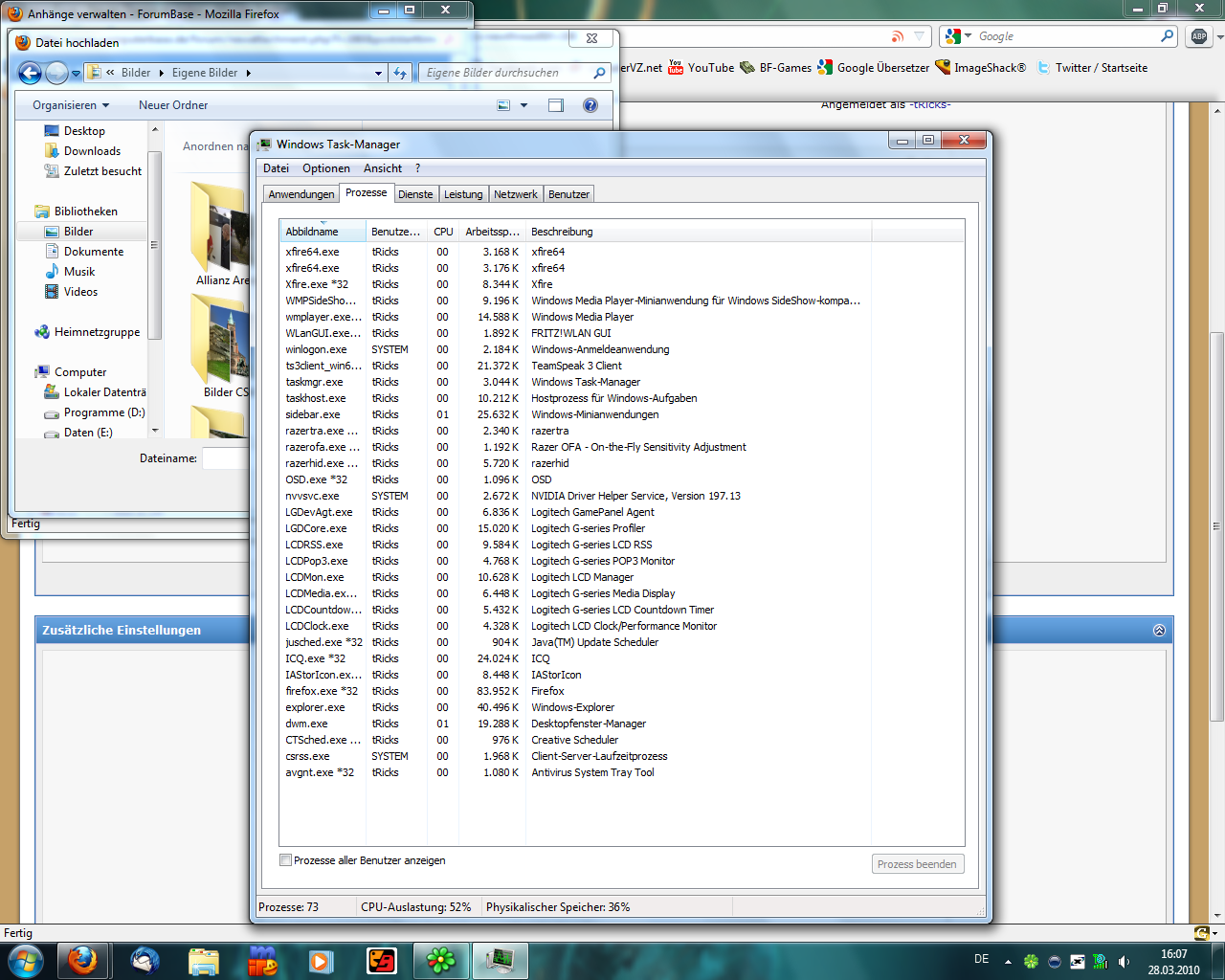The image size is (1225, 980).
Task: Click the volume speaker tray icon
Action: (1124, 961)
